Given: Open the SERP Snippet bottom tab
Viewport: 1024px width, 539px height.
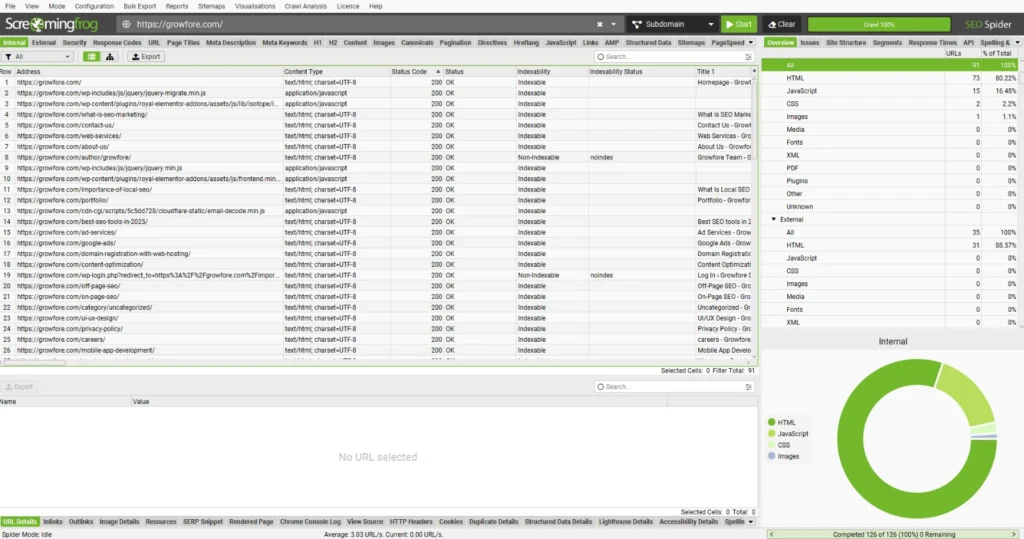Looking at the screenshot, I should click(x=202, y=522).
